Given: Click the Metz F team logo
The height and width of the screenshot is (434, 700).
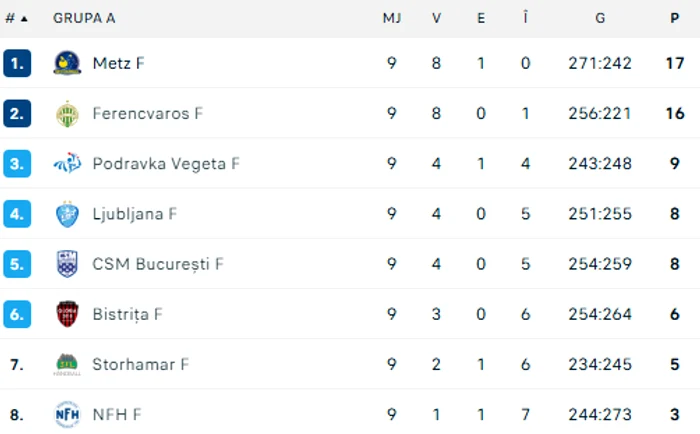Looking at the screenshot, I should pyautogui.click(x=67, y=63).
